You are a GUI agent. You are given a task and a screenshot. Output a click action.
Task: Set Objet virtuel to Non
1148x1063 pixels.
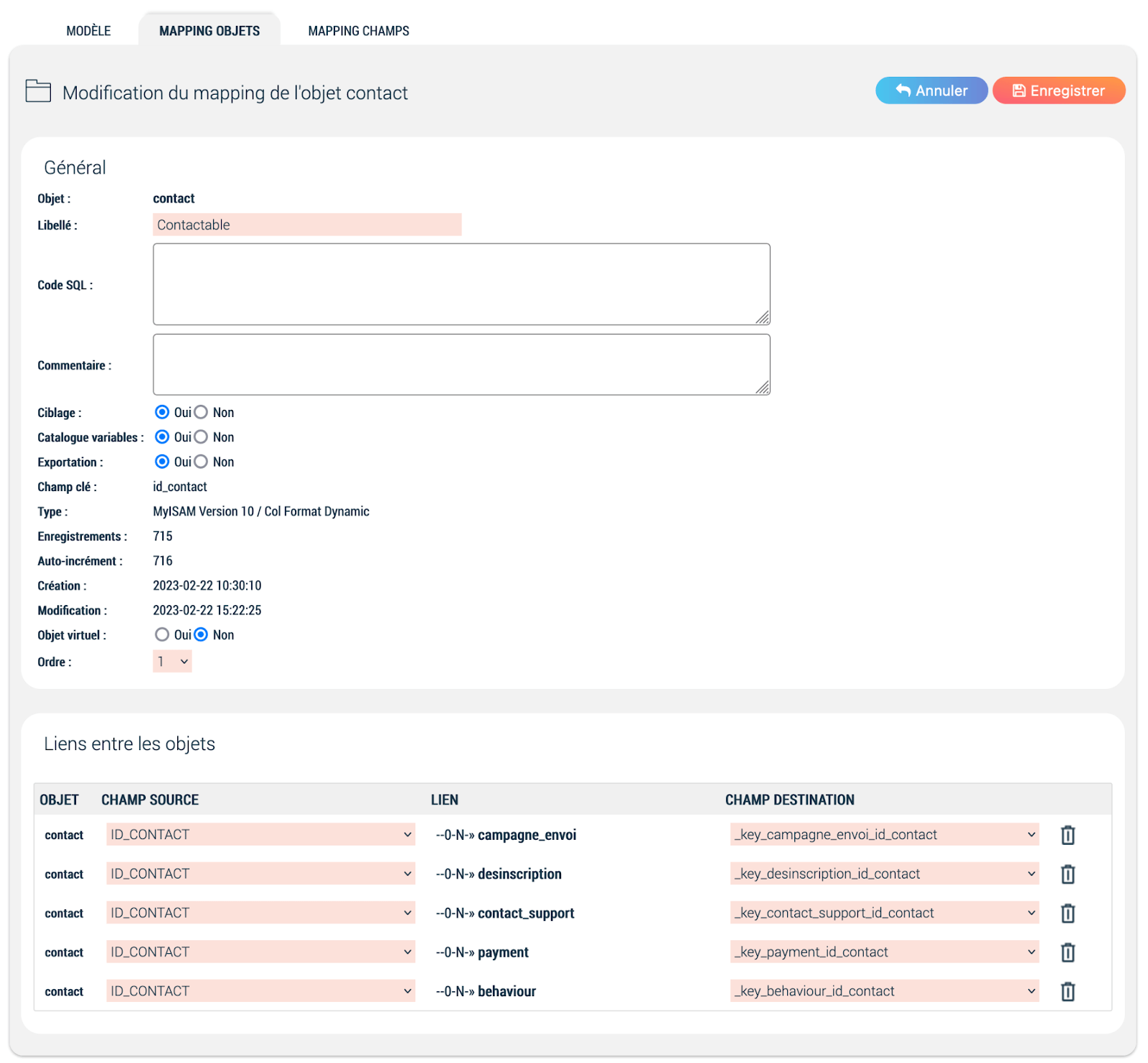tap(201, 634)
